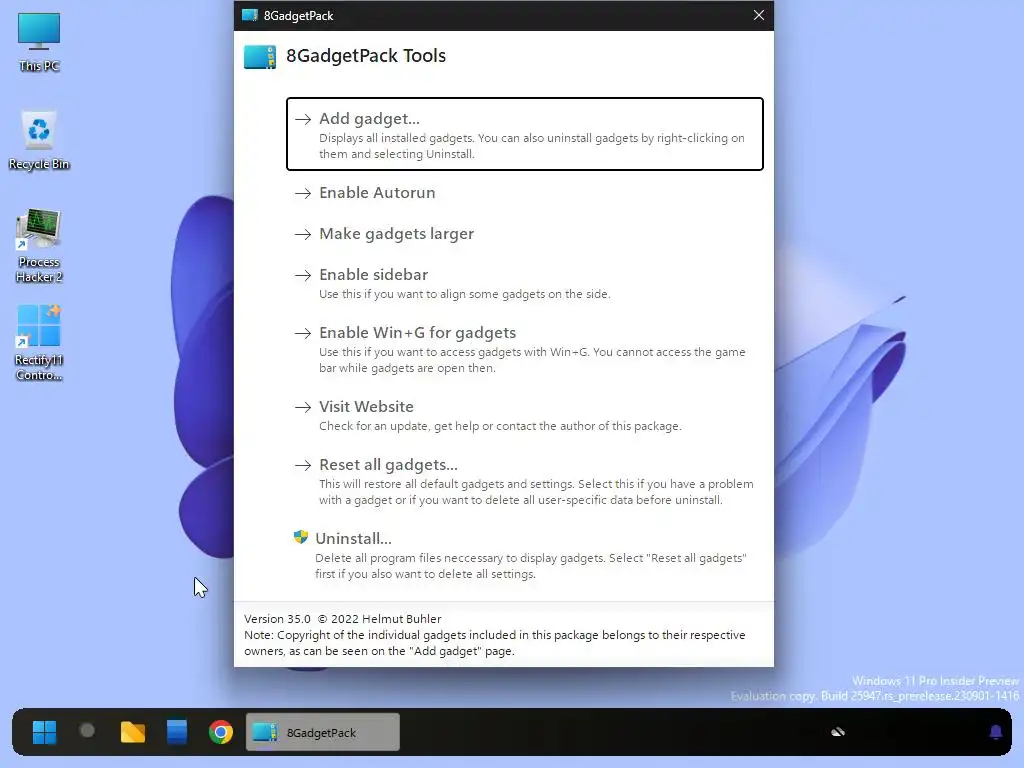Open the Windows Start button
This screenshot has height=768, width=1024.
[x=44, y=732]
